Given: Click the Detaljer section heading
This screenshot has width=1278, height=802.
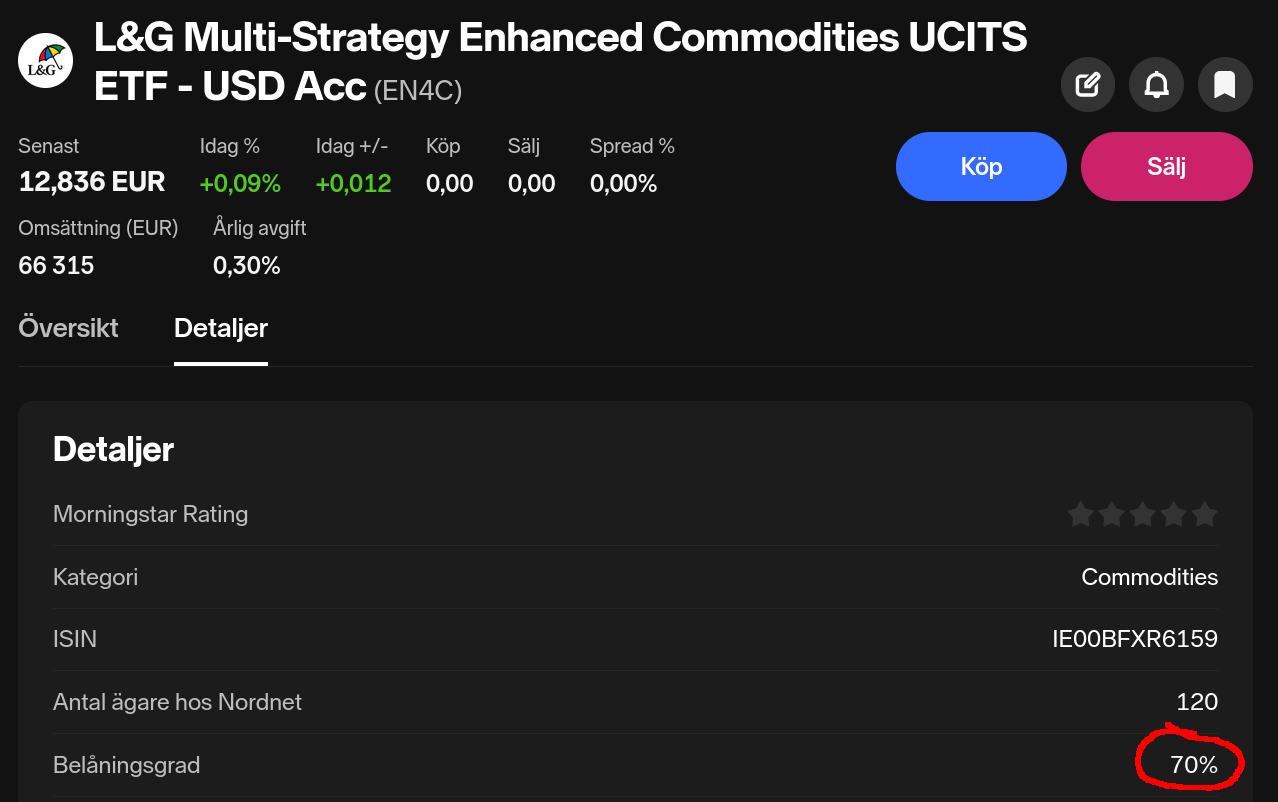Looking at the screenshot, I should [113, 449].
